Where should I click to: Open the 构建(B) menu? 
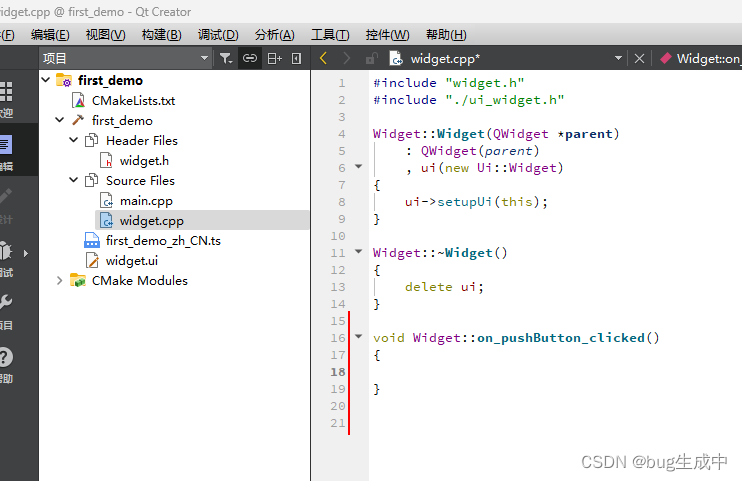coord(161,35)
